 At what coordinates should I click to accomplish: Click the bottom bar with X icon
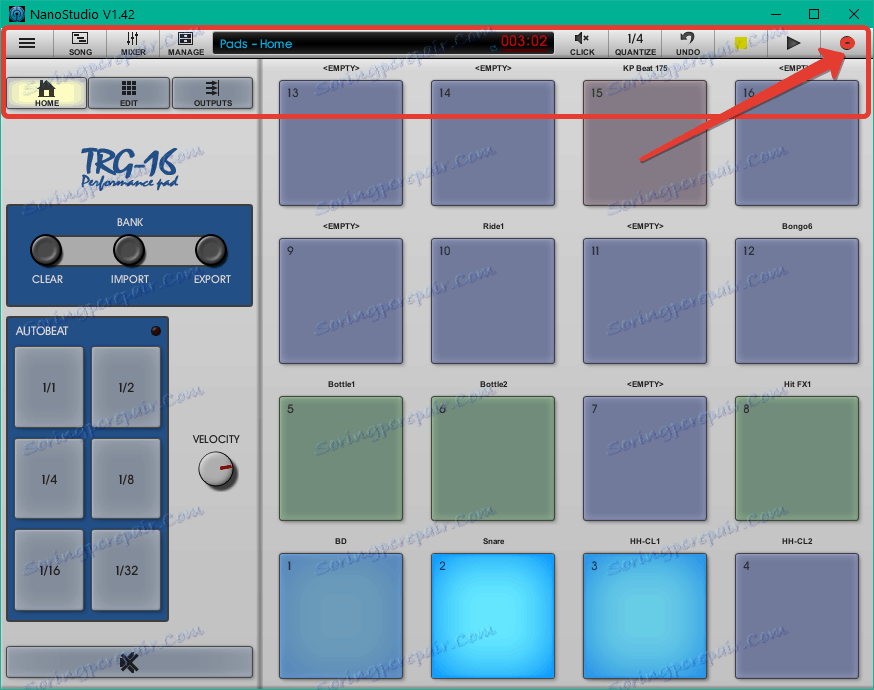129,662
